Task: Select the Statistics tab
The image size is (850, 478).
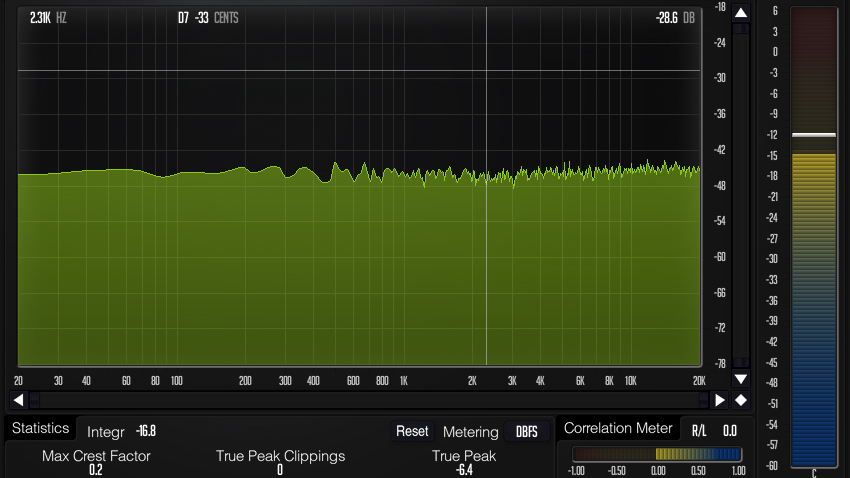Action: 40,428
